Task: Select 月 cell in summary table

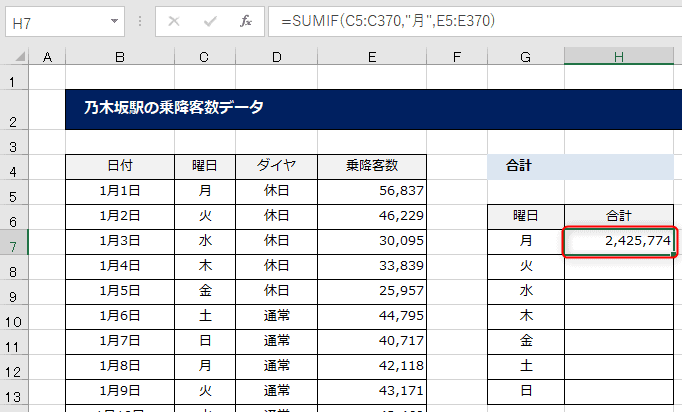Action: pyautogui.click(x=526, y=242)
